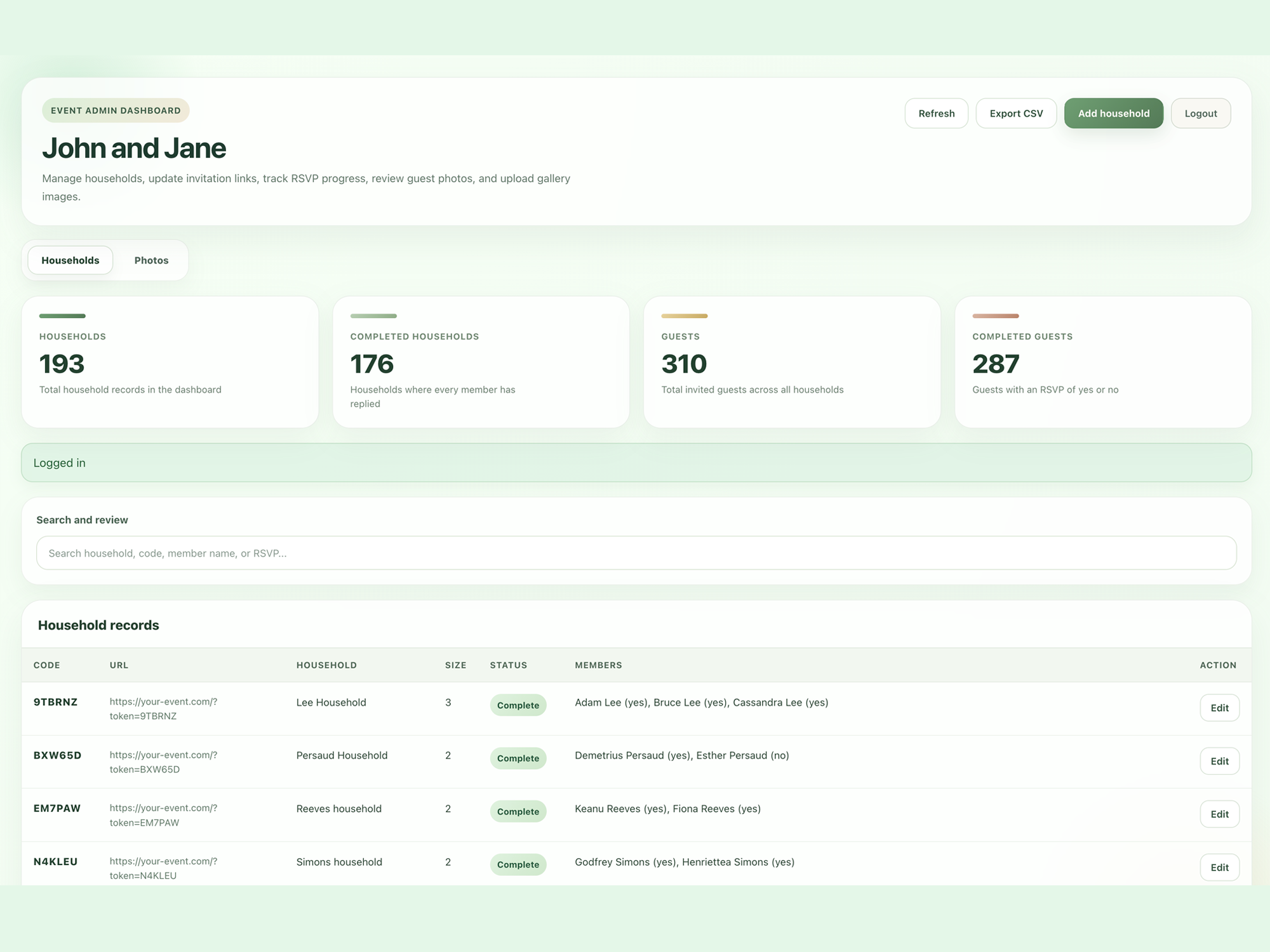The image size is (1270, 952).
Task: Click Add household button
Action: (1114, 113)
